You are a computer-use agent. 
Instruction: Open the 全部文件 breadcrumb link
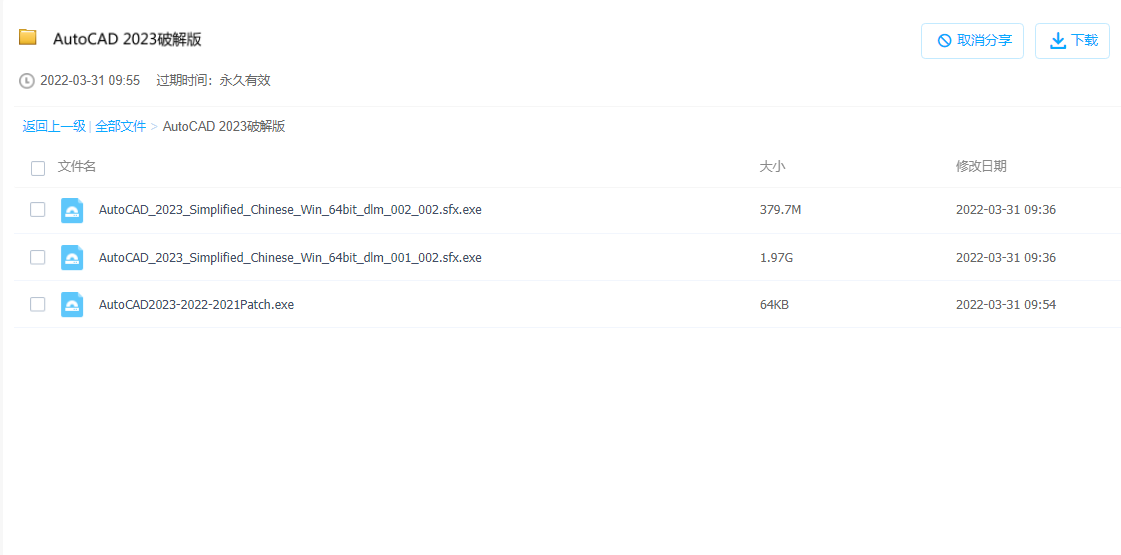121,126
